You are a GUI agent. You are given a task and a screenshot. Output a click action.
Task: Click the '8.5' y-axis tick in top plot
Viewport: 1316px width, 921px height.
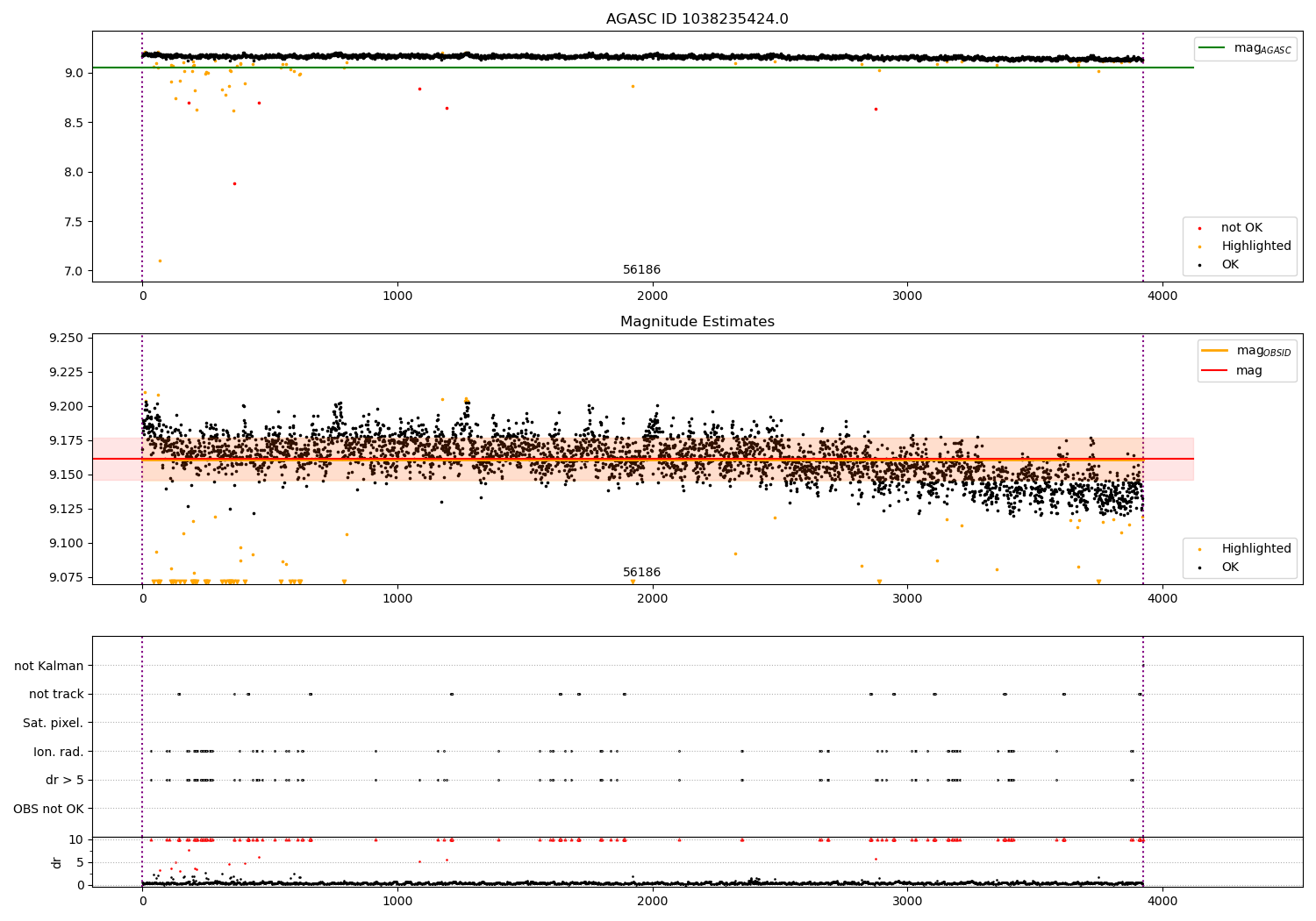click(74, 123)
